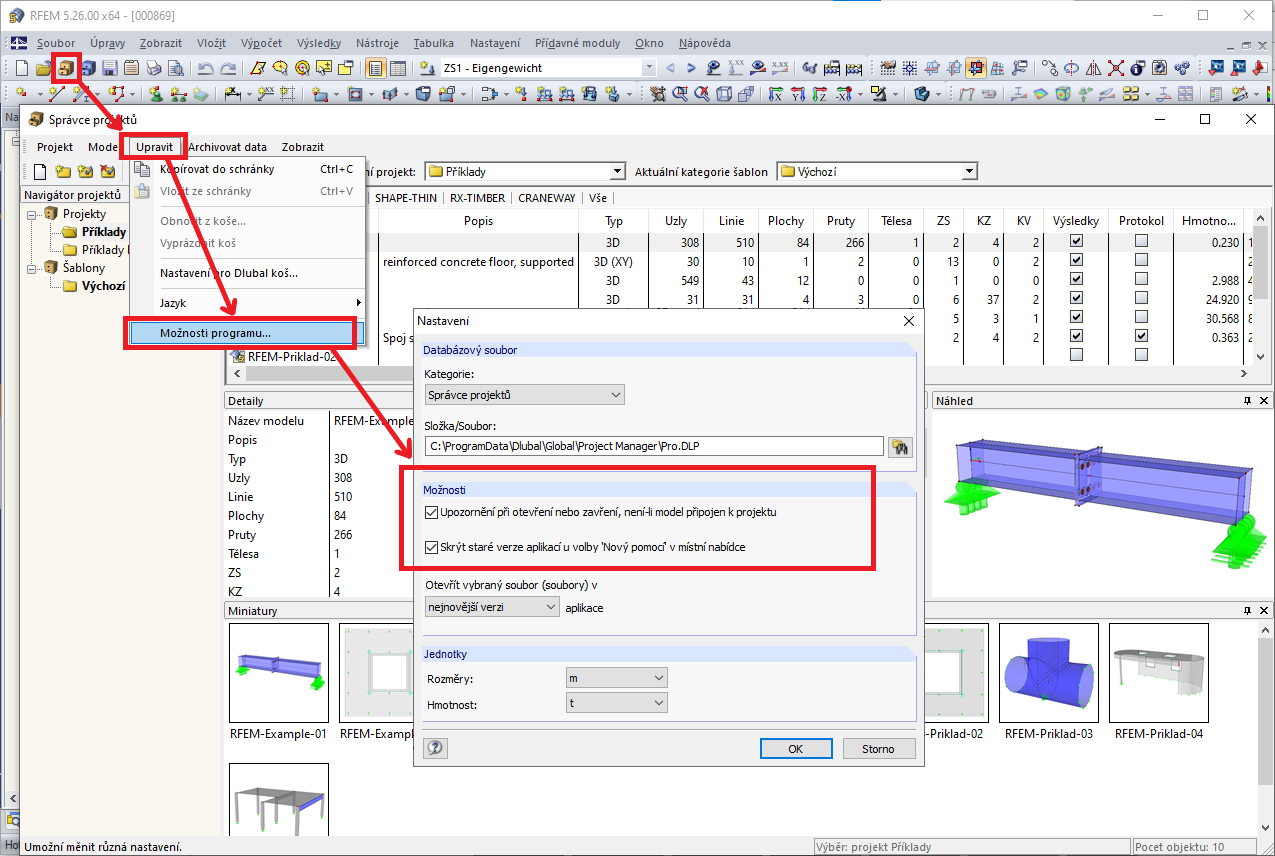1275x856 pixels.
Task: Click Storno to cancel the dialog
Action: pyautogui.click(x=878, y=749)
